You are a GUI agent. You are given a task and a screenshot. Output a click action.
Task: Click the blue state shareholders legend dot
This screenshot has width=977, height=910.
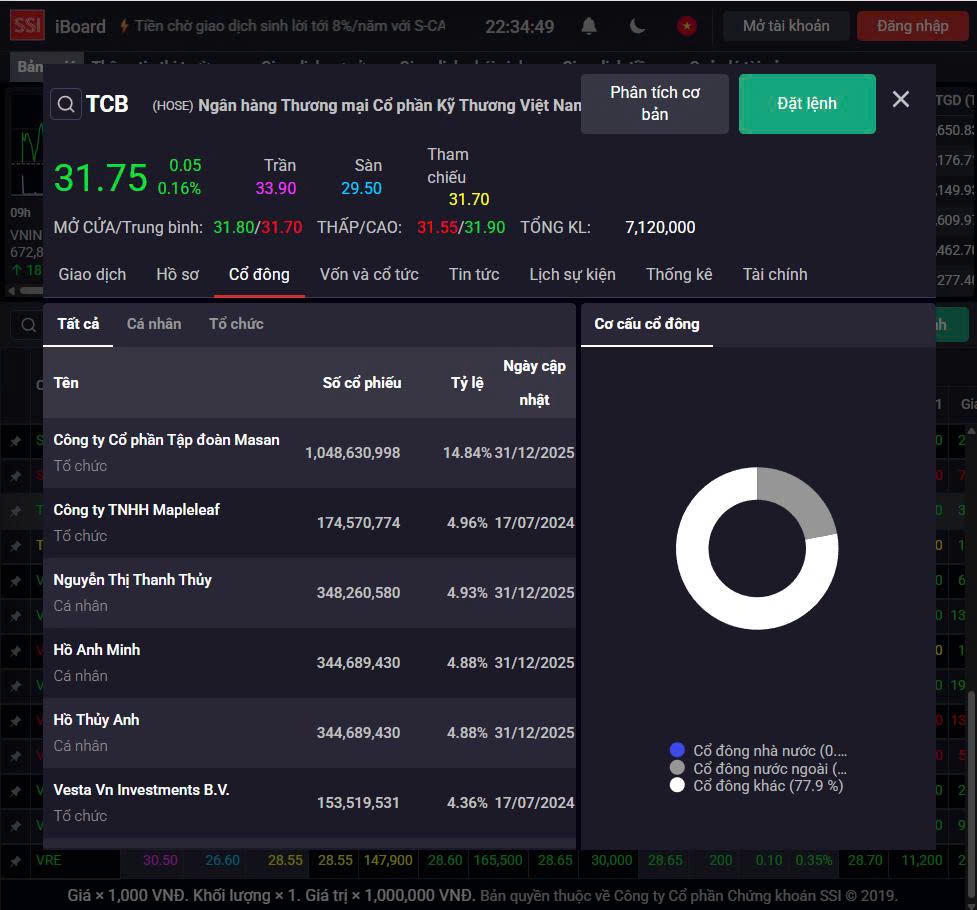pos(677,750)
